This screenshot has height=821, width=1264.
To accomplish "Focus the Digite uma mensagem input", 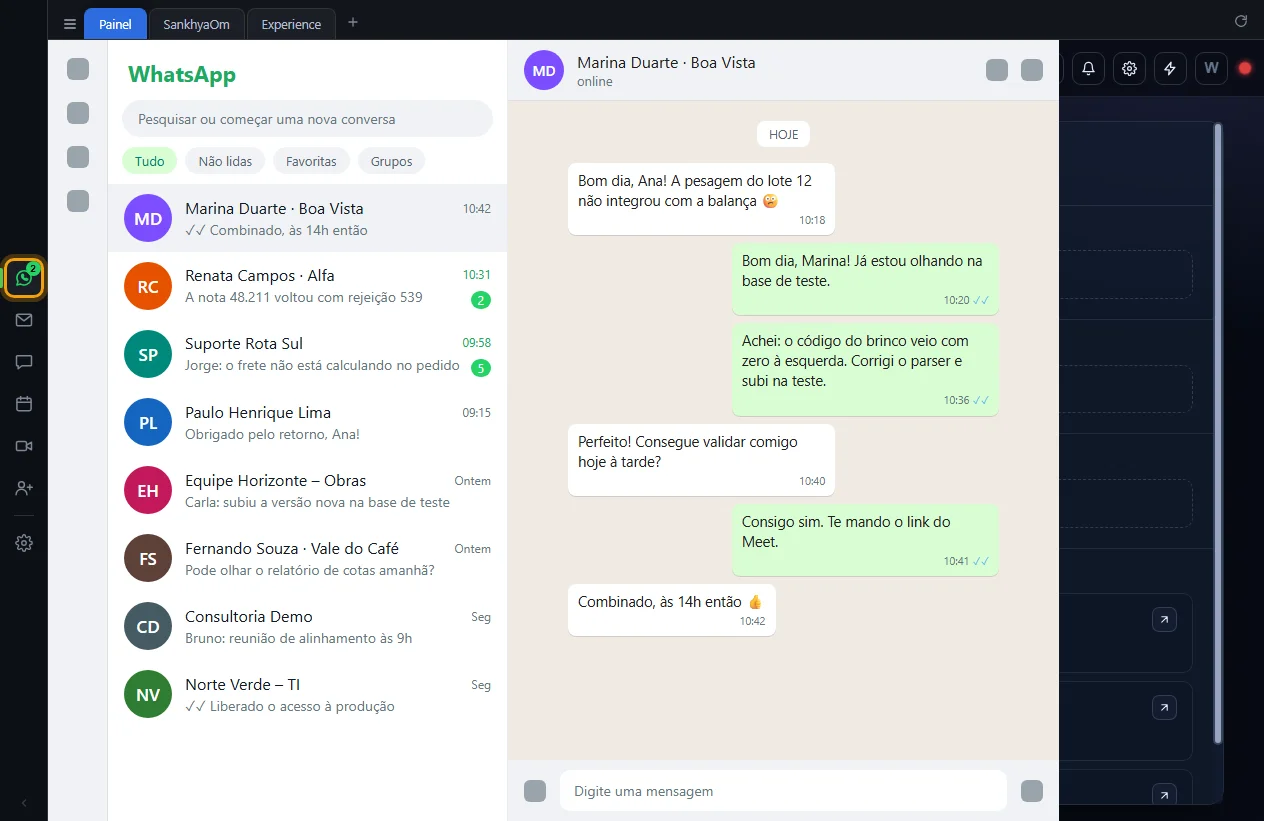I will point(783,791).
